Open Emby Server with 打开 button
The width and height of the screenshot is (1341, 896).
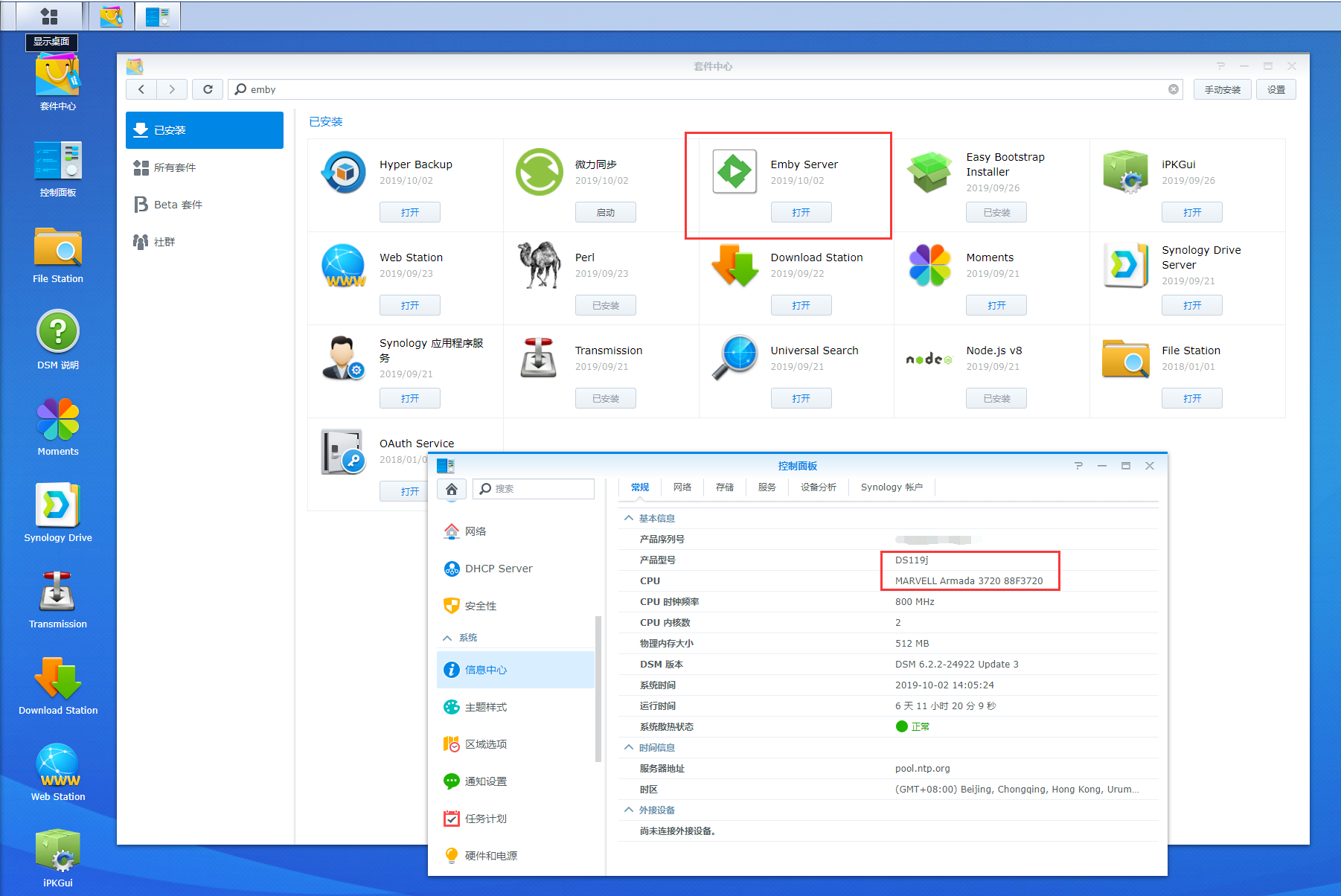pos(801,213)
